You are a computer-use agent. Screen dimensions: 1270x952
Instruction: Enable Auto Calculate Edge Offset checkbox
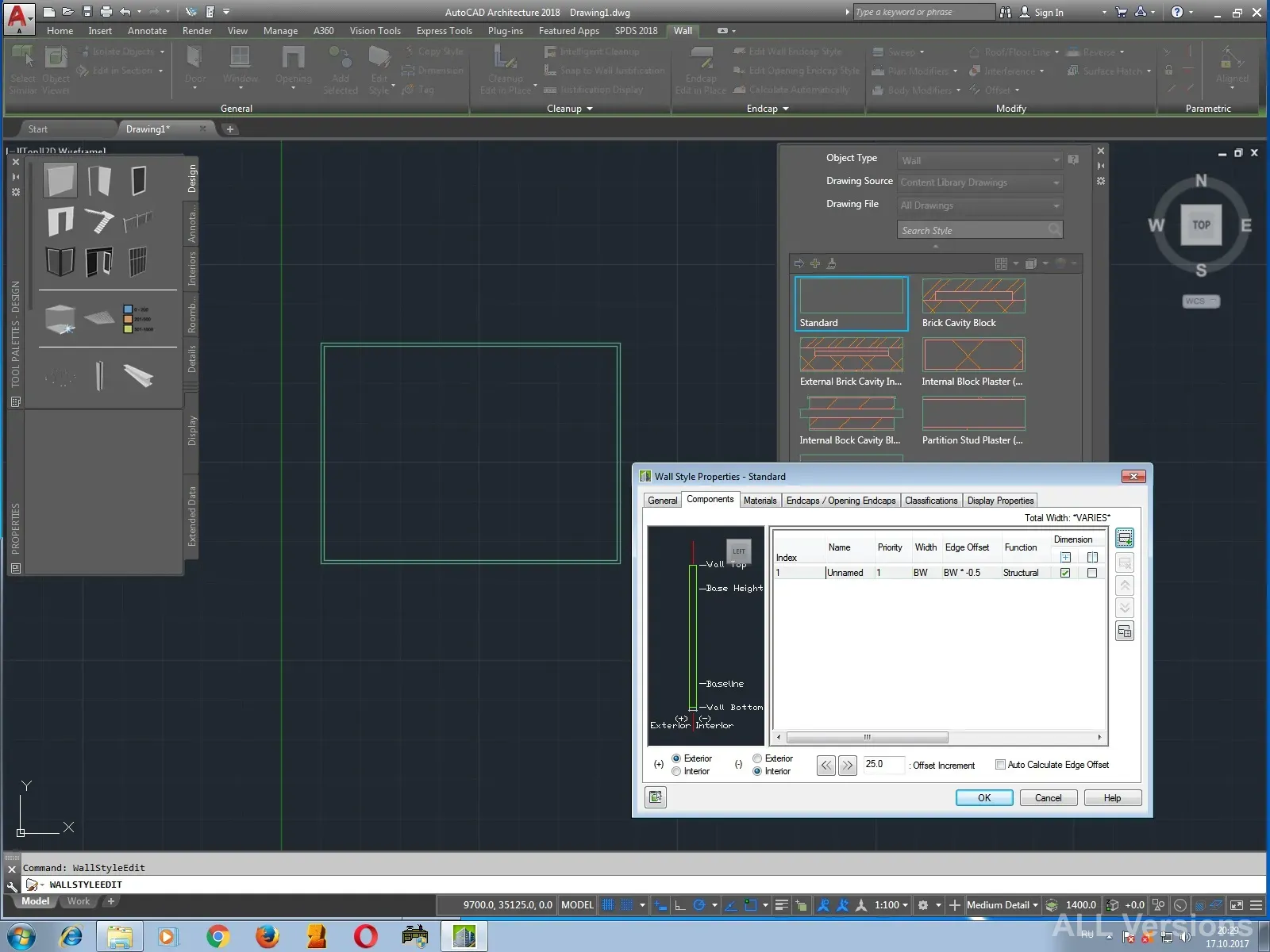coord(1000,765)
